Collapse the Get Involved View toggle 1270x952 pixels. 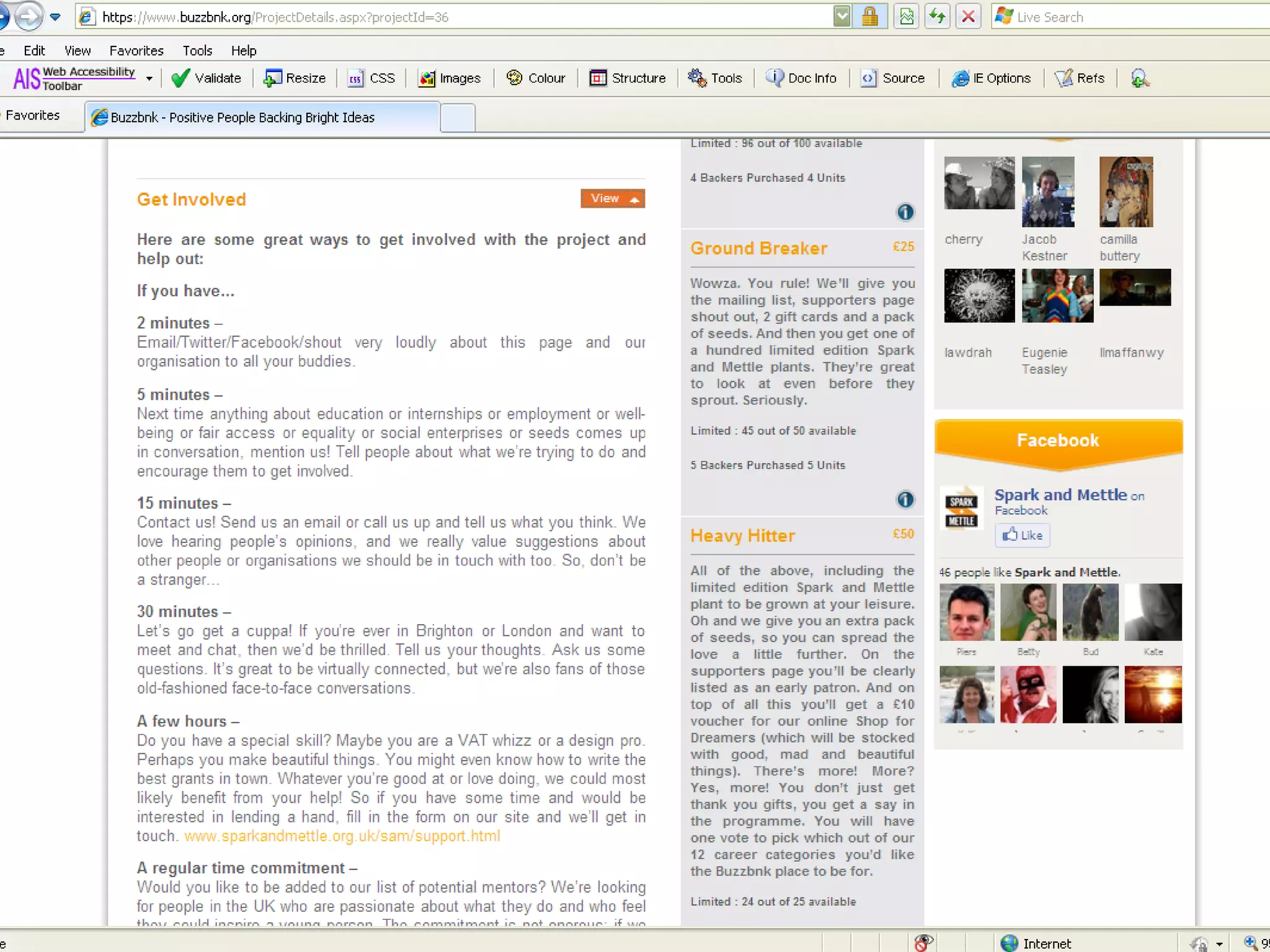(x=612, y=198)
